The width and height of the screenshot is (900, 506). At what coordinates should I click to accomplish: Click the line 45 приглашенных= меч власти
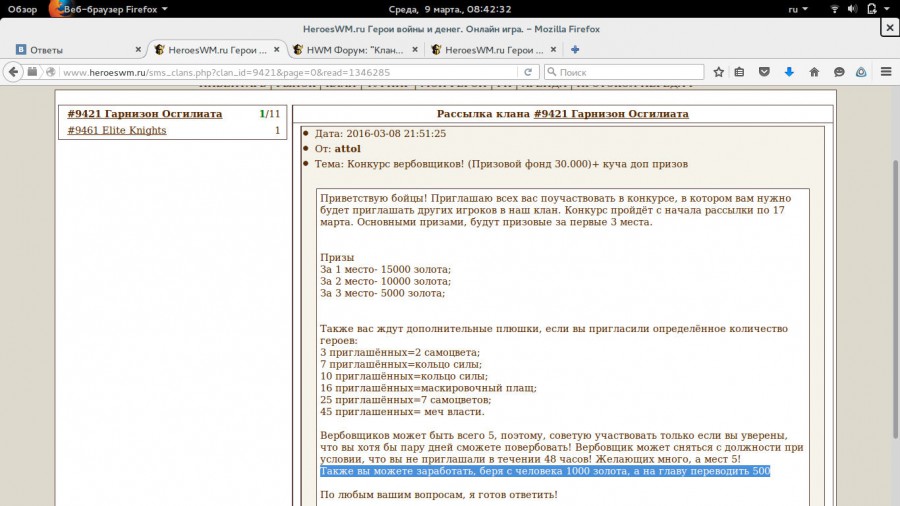402,412
